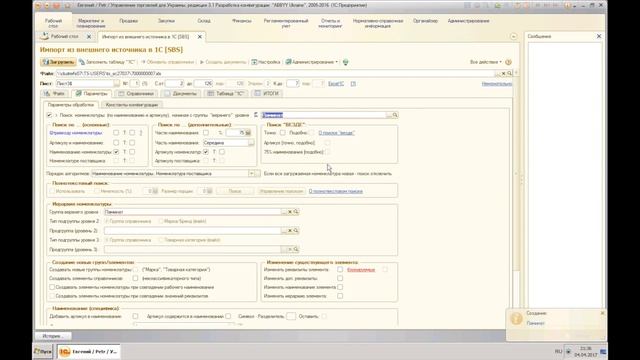The width and height of the screenshot is (640, 360).
Task: Click the 1С taskbar application button
Action: coord(88,351)
